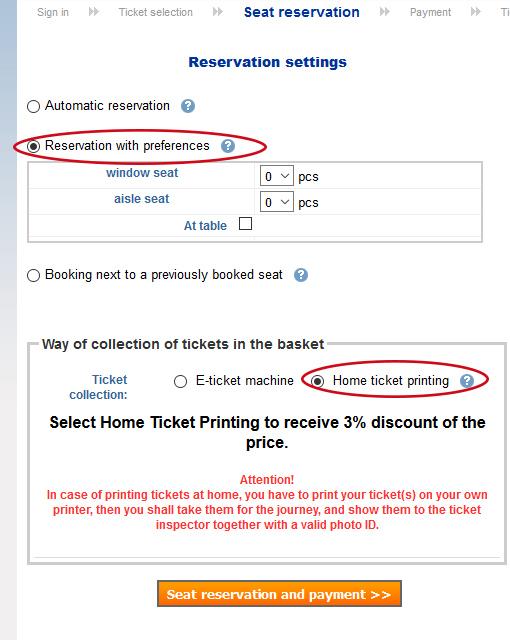
Task: Click help icon beside previously booked seat option
Action: (301, 275)
